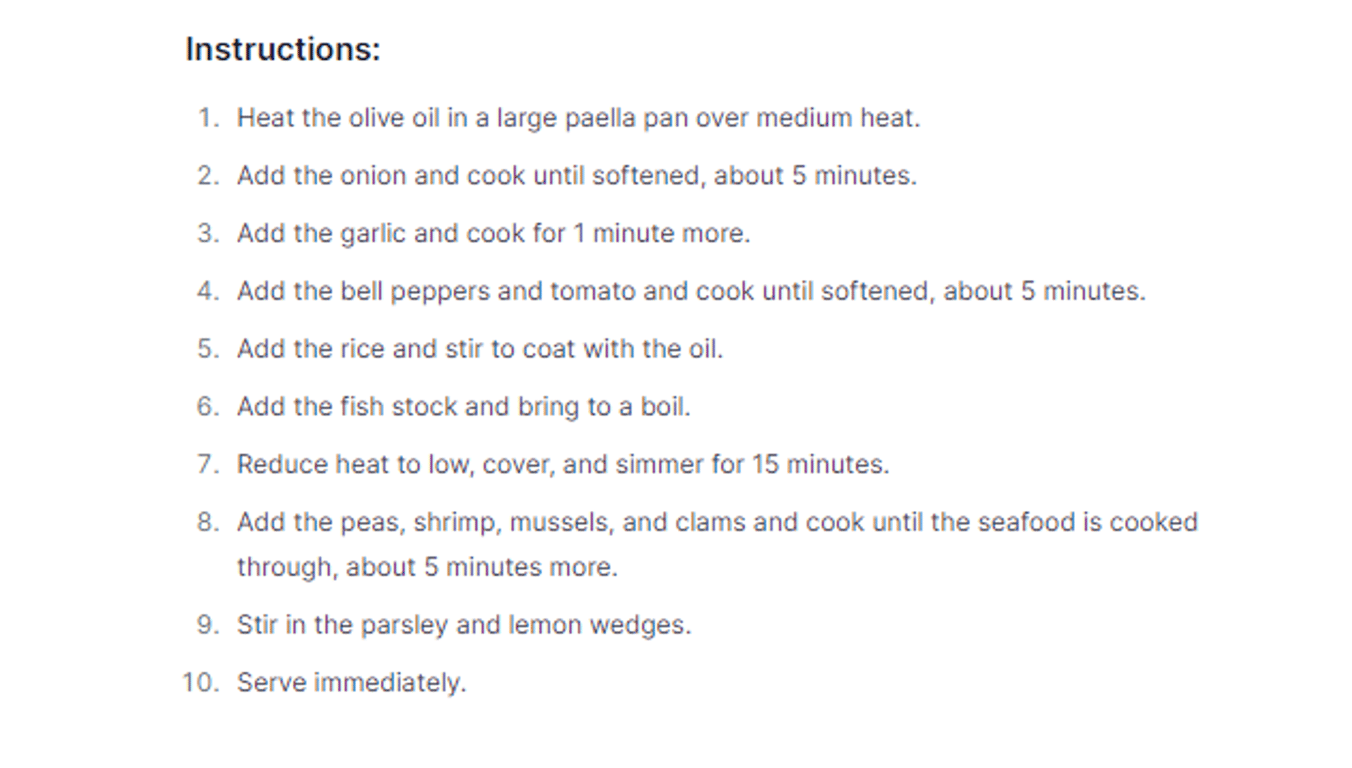The image size is (1352, 768).
Task: Click the reduce heat and simmer step
Action: tap(562, 466)
